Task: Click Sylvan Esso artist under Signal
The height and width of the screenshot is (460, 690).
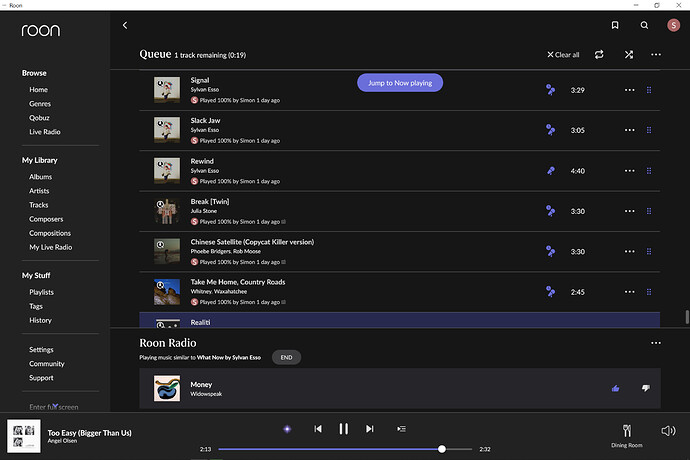Action: point(205,89)
